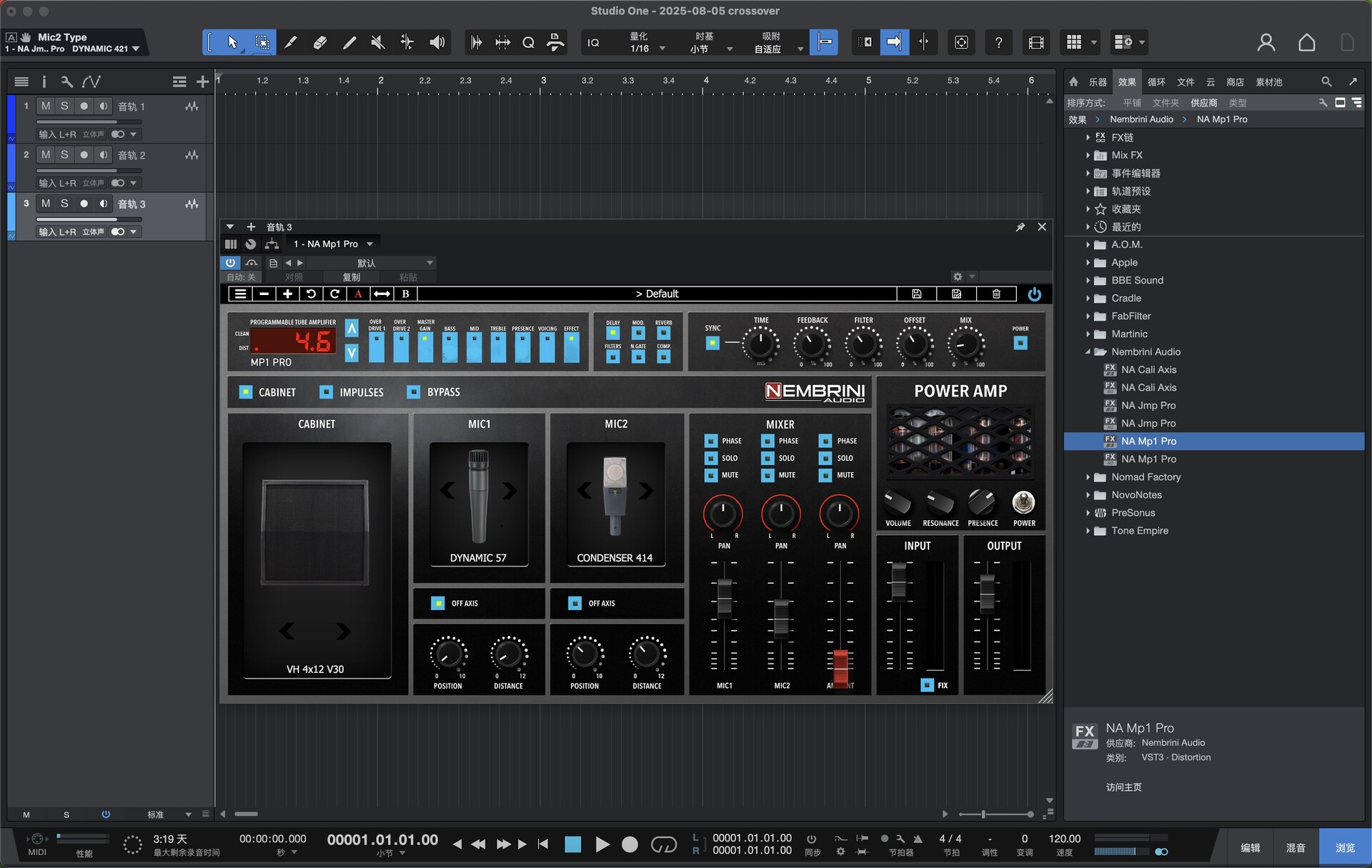Toggle the loop button in transport

(x=664, y=844)
